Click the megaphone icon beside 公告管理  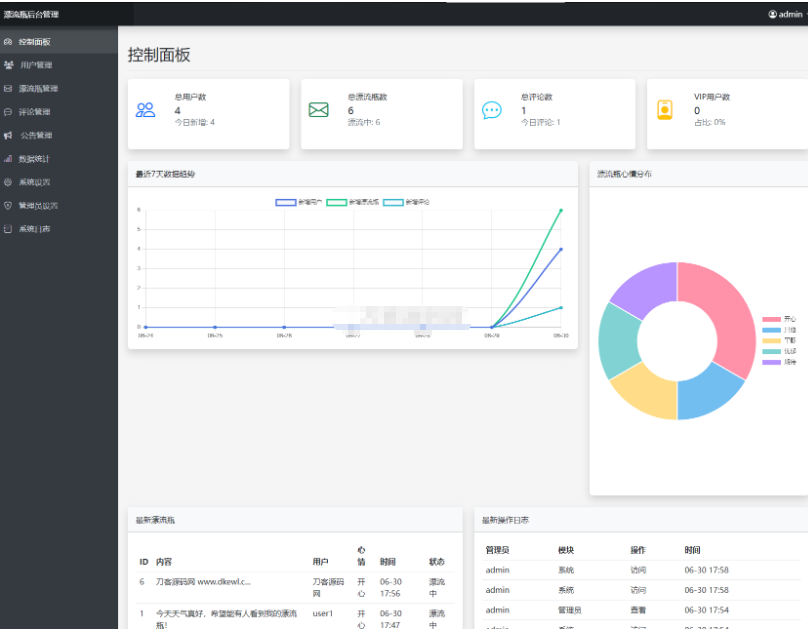(9, 135)
